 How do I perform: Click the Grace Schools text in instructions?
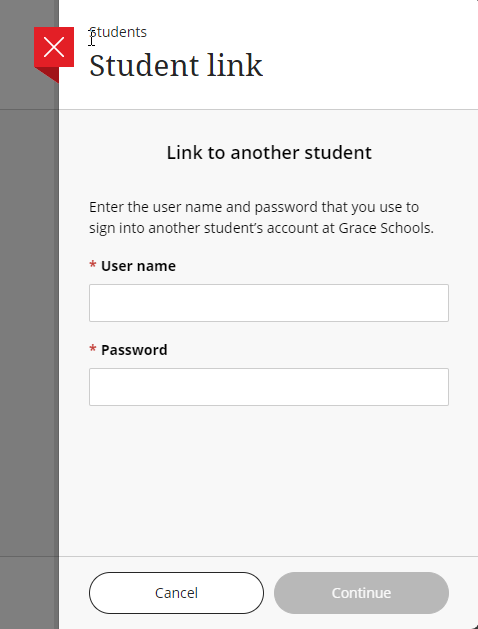(386, 228)
